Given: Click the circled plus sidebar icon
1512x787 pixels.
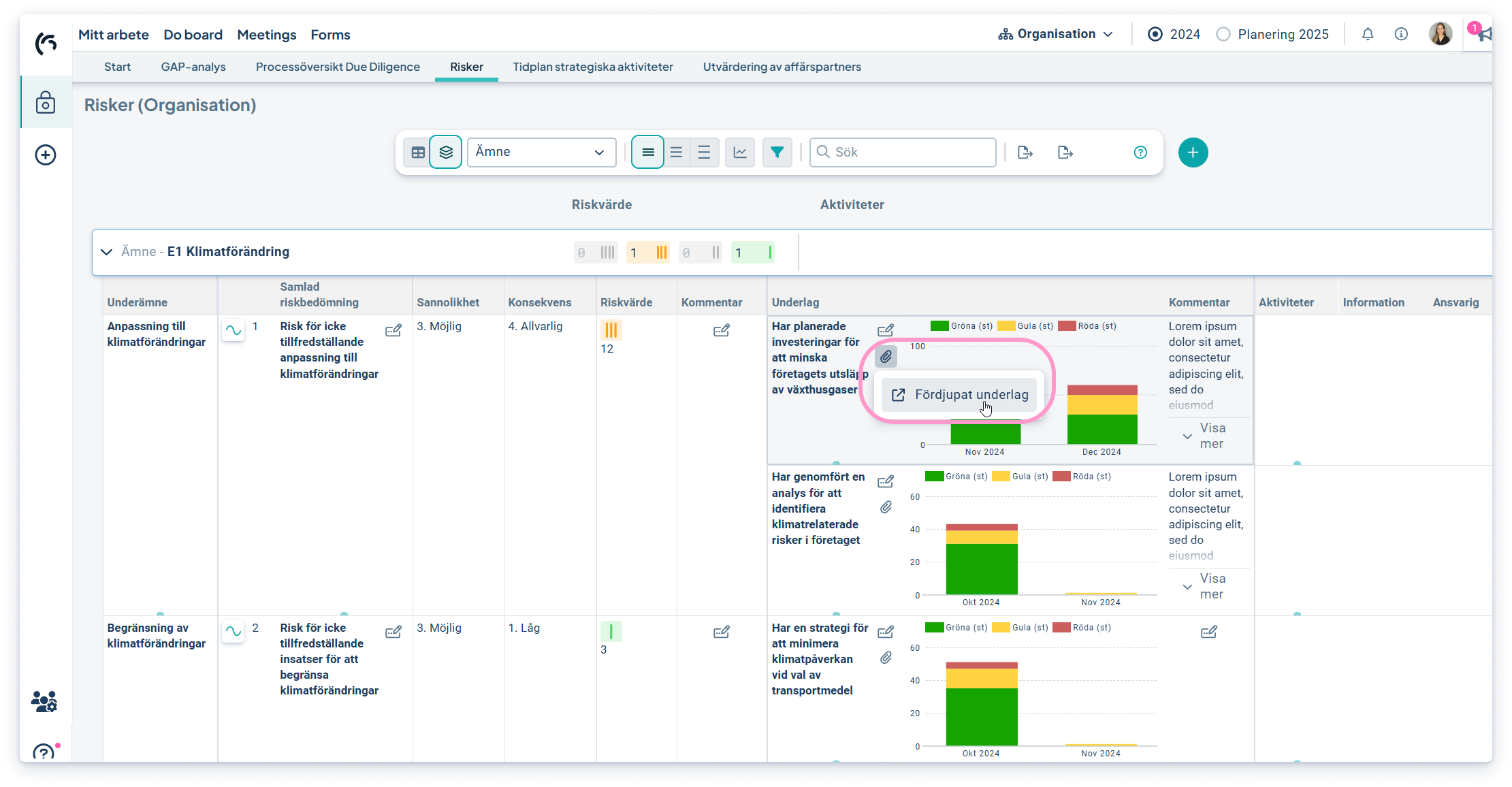Looking at the screenshot, I should pyautogui.click(x=46, y=155).
